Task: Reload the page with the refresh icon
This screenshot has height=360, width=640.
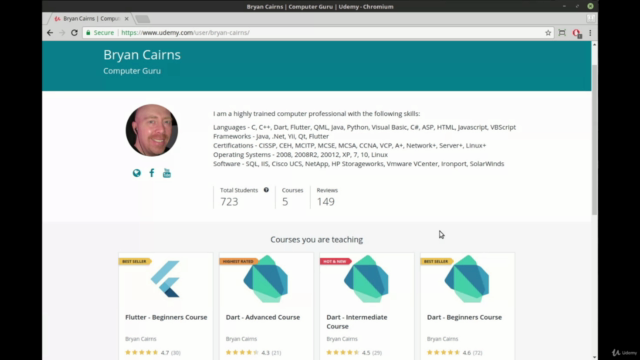Action: click(74, 33)
